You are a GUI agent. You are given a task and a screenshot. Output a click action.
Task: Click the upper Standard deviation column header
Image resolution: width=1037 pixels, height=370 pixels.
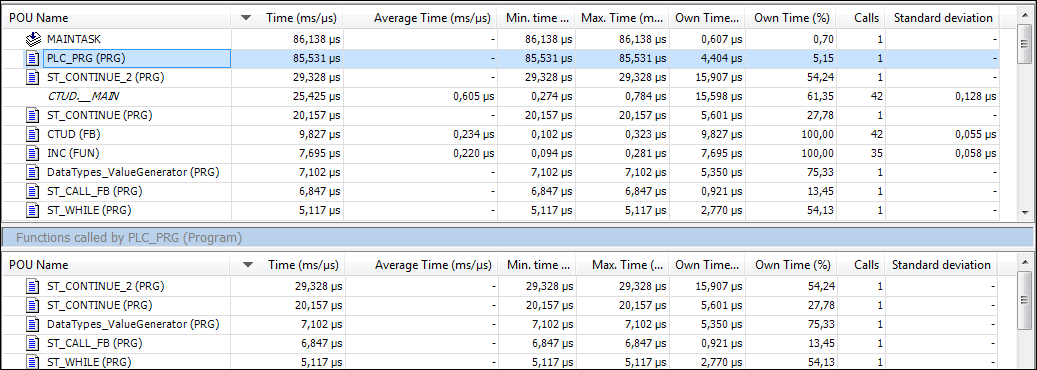point(942,19)
